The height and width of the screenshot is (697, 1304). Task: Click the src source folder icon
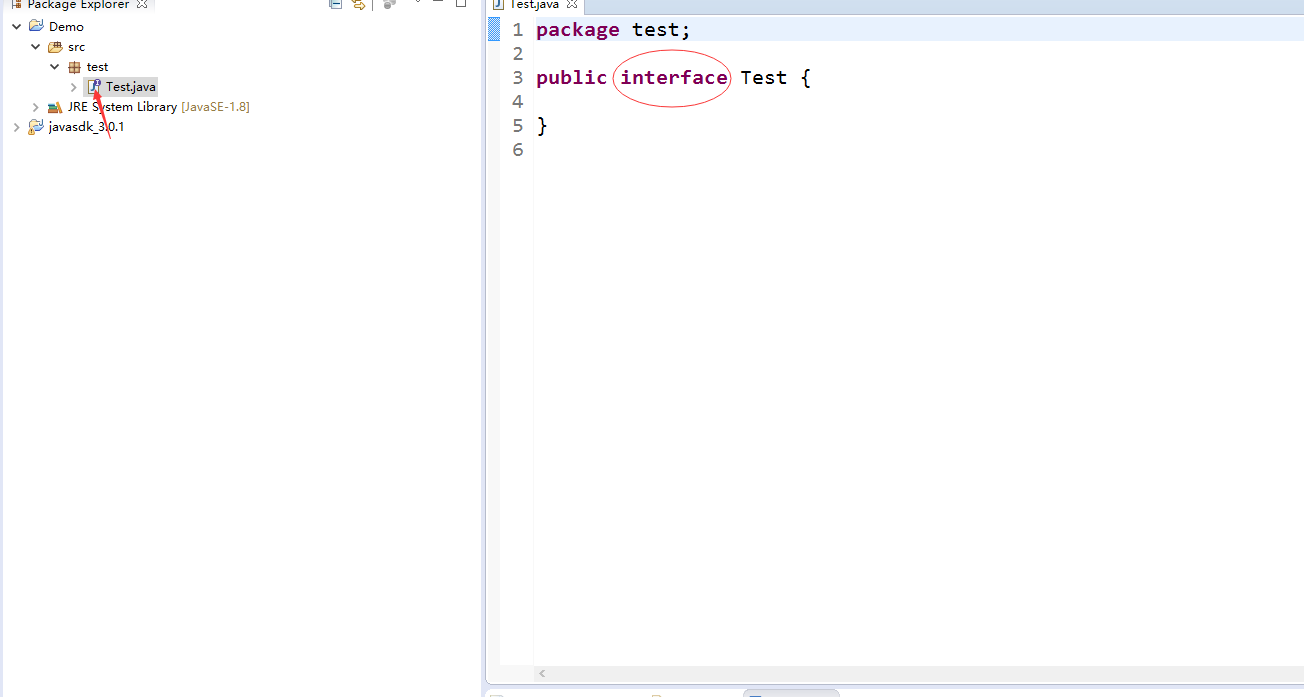pyautogui.click(x=55, y=46)
